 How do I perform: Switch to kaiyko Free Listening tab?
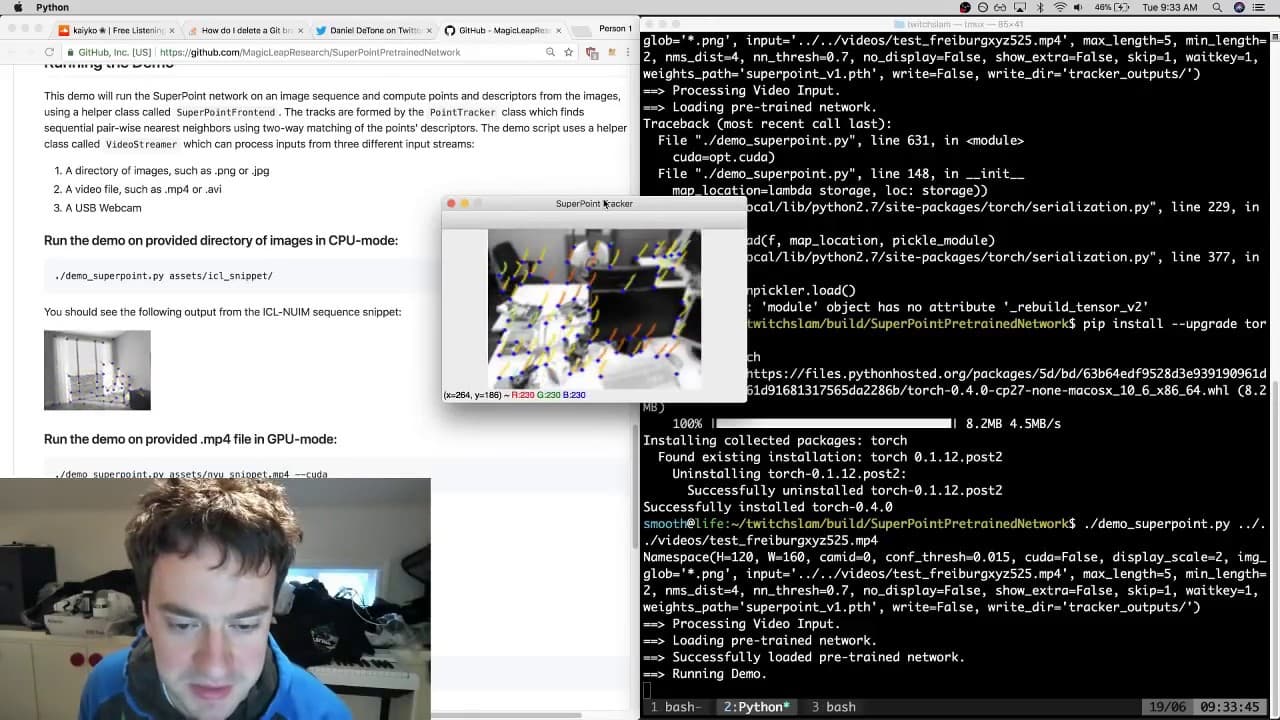[117, 30]
